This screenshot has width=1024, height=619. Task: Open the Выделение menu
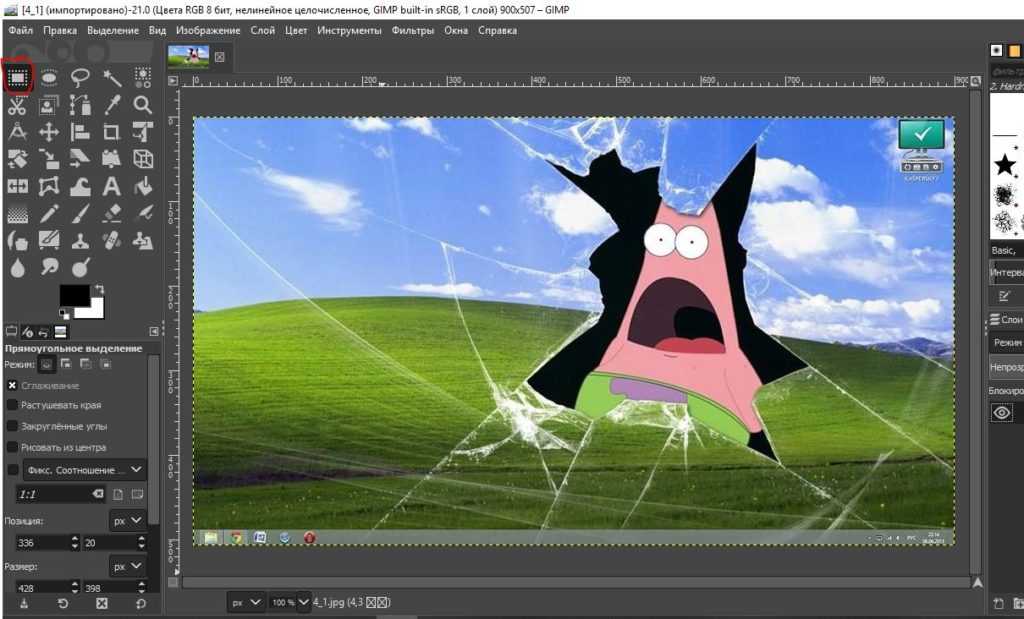point(113,31)
